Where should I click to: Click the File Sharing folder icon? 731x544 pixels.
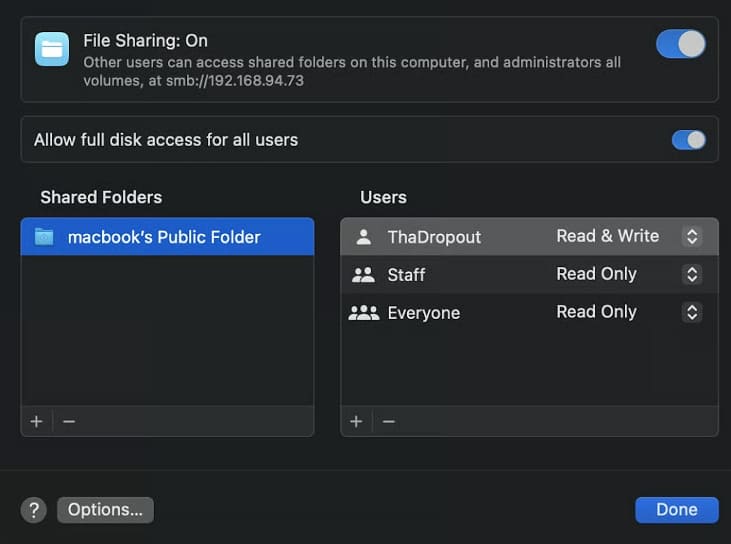(52, 49)
